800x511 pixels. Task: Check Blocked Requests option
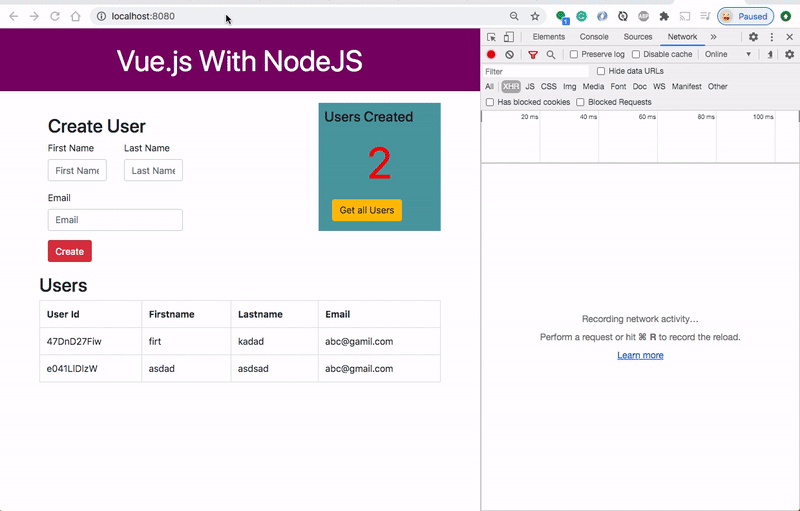580,102
